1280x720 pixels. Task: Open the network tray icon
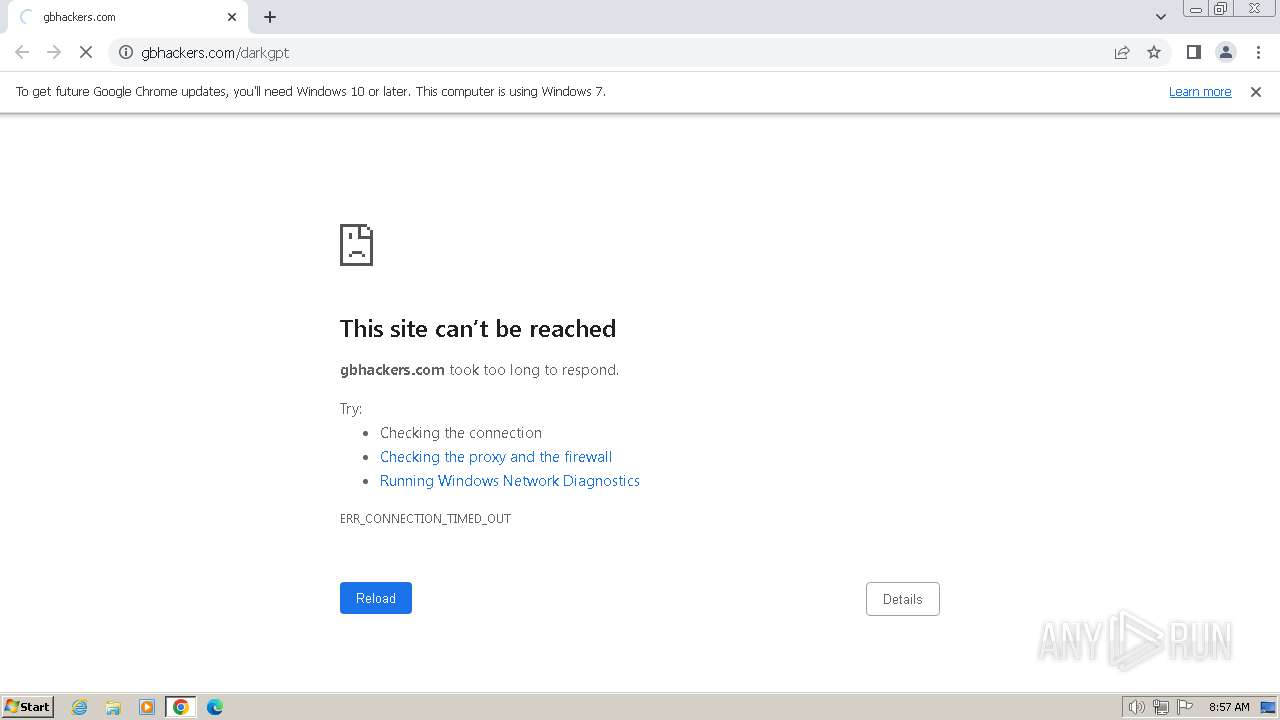coord(1161,707)
